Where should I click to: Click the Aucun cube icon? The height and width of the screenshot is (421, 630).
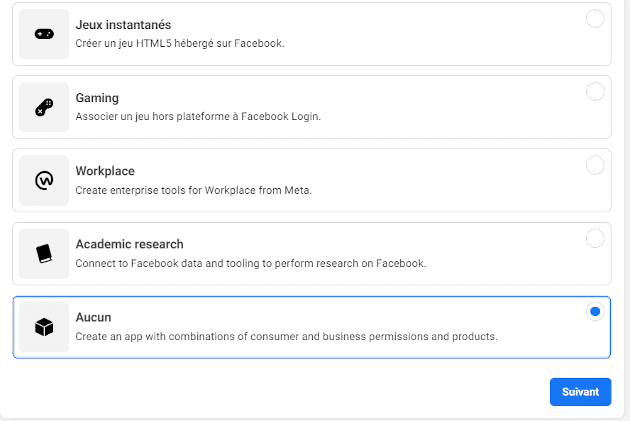44,327
